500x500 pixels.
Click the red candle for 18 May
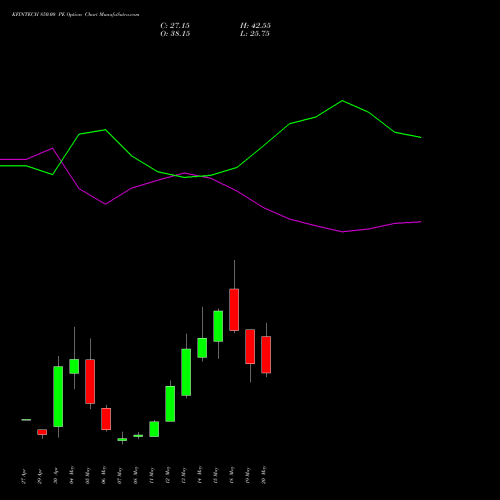tap(234, 310)
